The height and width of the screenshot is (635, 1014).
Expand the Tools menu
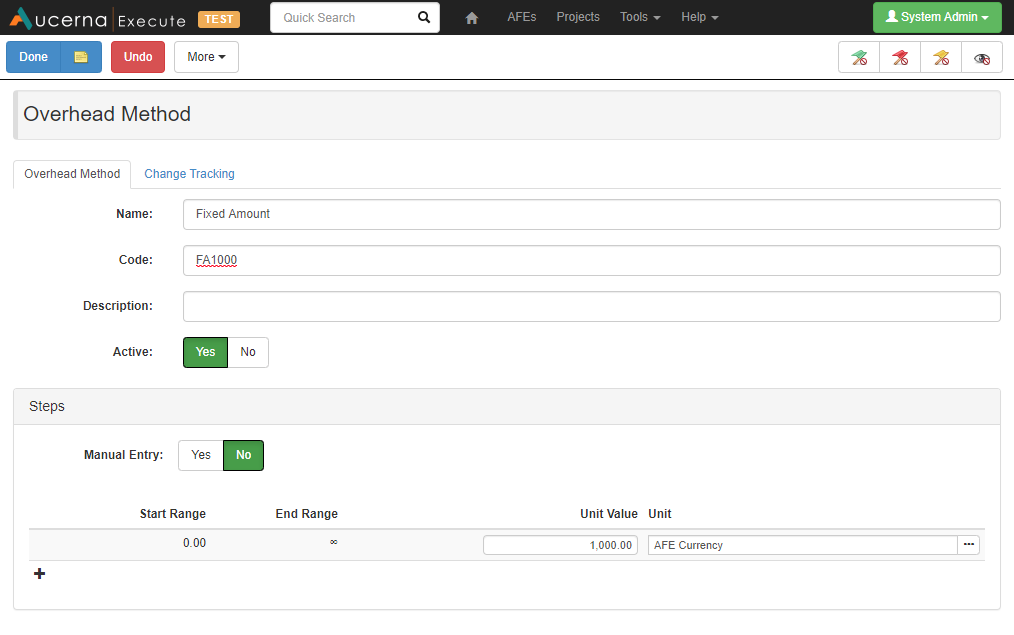point(640,17)
